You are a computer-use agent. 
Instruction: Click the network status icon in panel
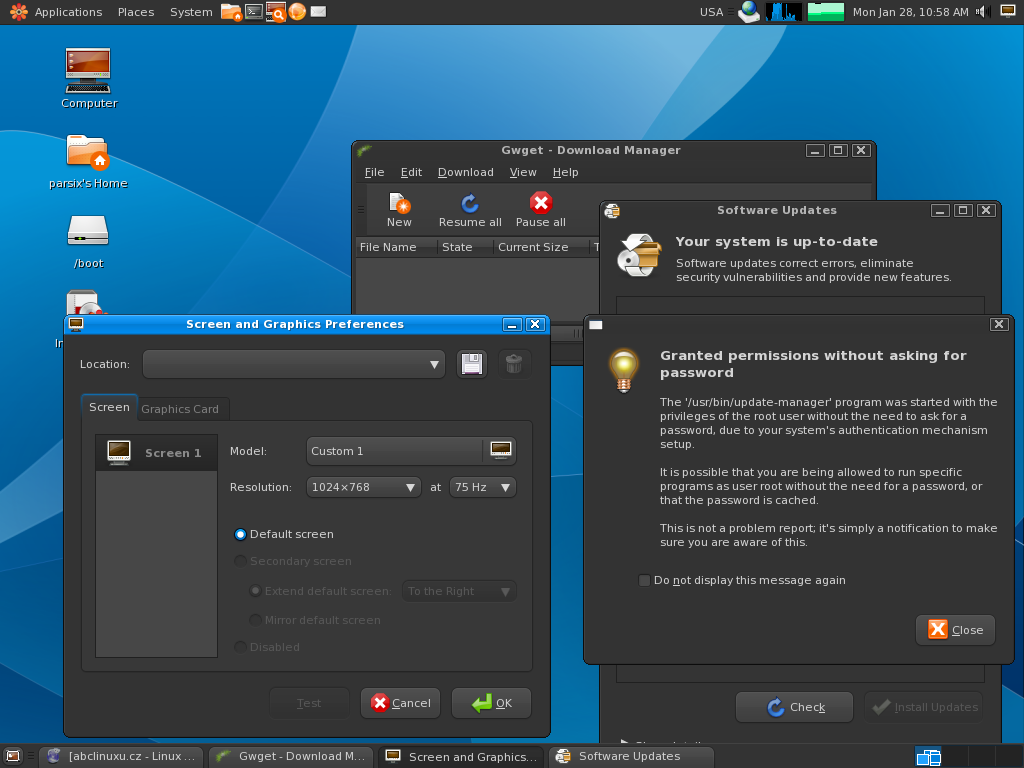pyautogui.click(x=748, y=12)
